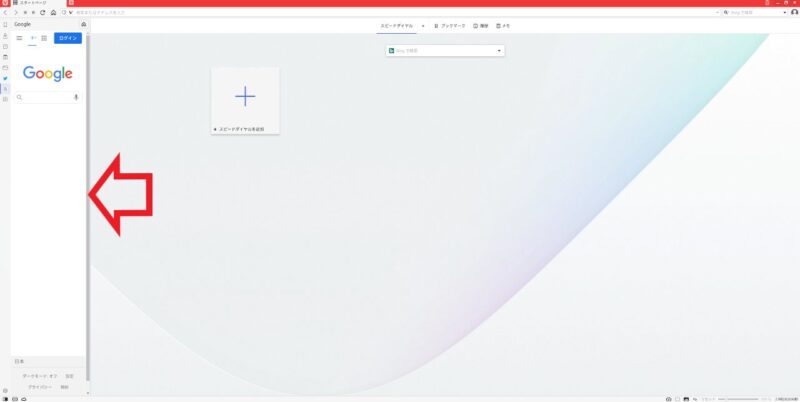Screen dimensions: 800x402
Task: Open the Bookmarks side panel
Action: pos(5,24)
